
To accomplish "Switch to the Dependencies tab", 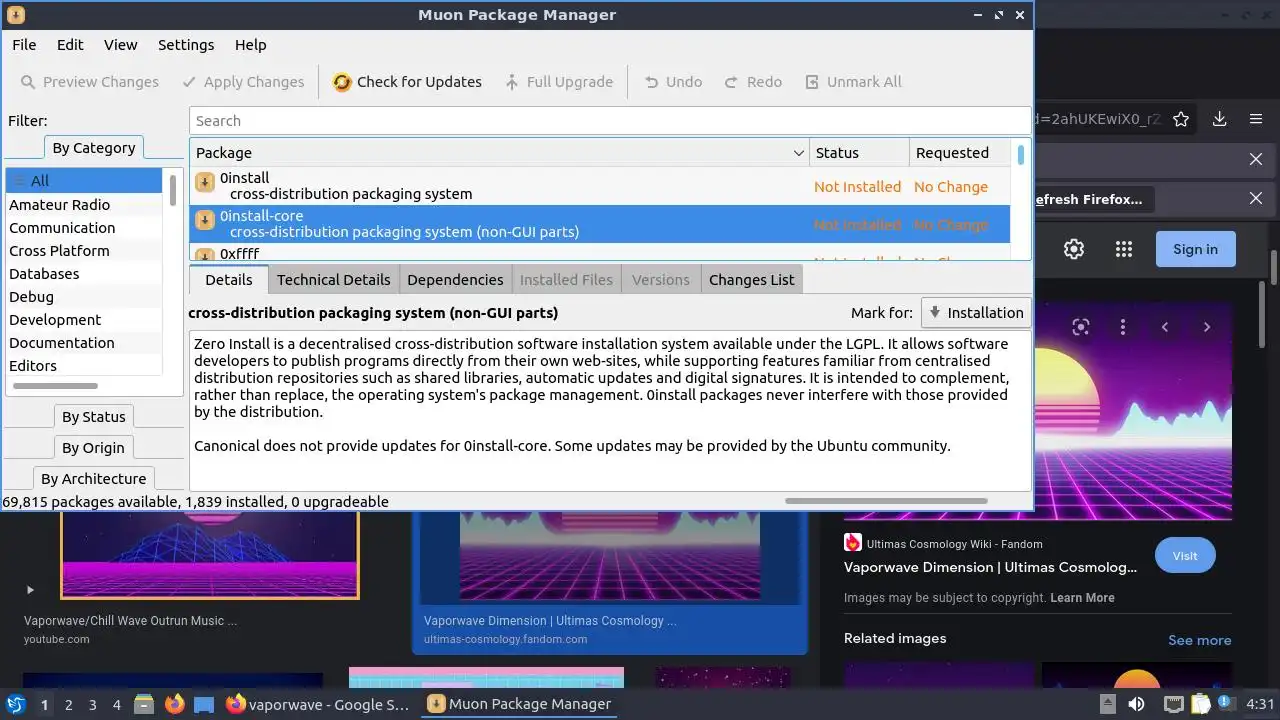I will pyautogui.click(x=455, y=280).
